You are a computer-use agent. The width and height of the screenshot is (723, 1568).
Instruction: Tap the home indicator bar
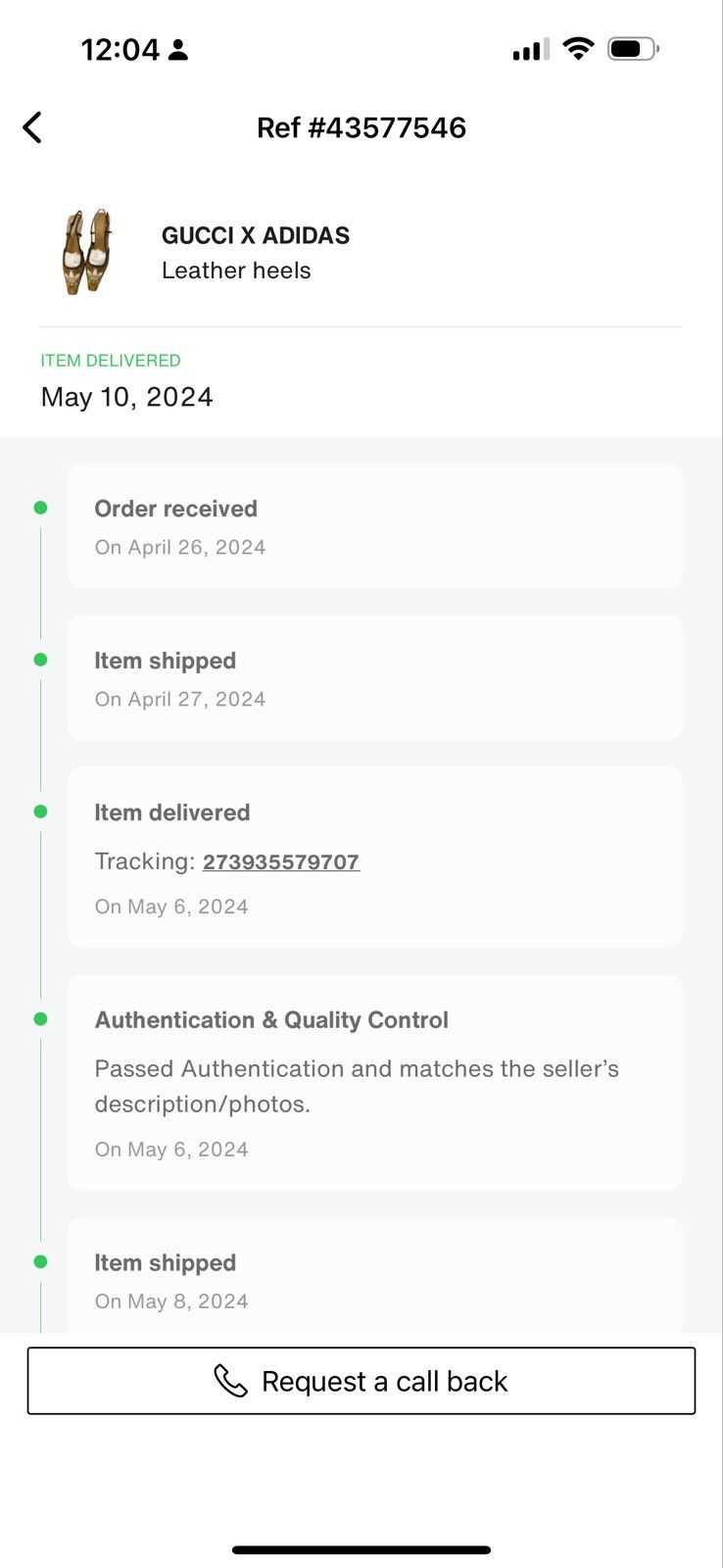click(x=361, y=1550)
